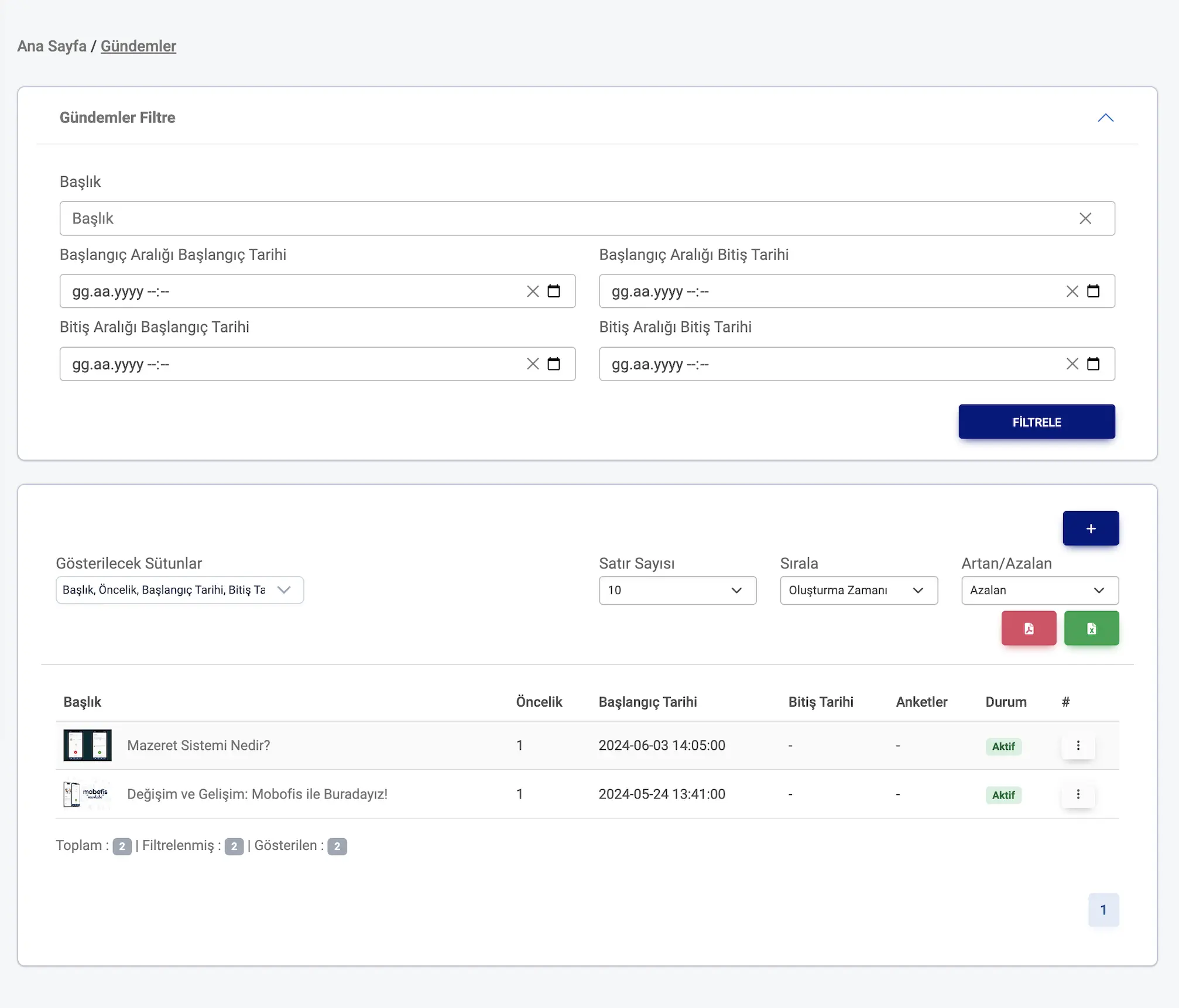Add a new gündem with plus button

click(1091, 529)
